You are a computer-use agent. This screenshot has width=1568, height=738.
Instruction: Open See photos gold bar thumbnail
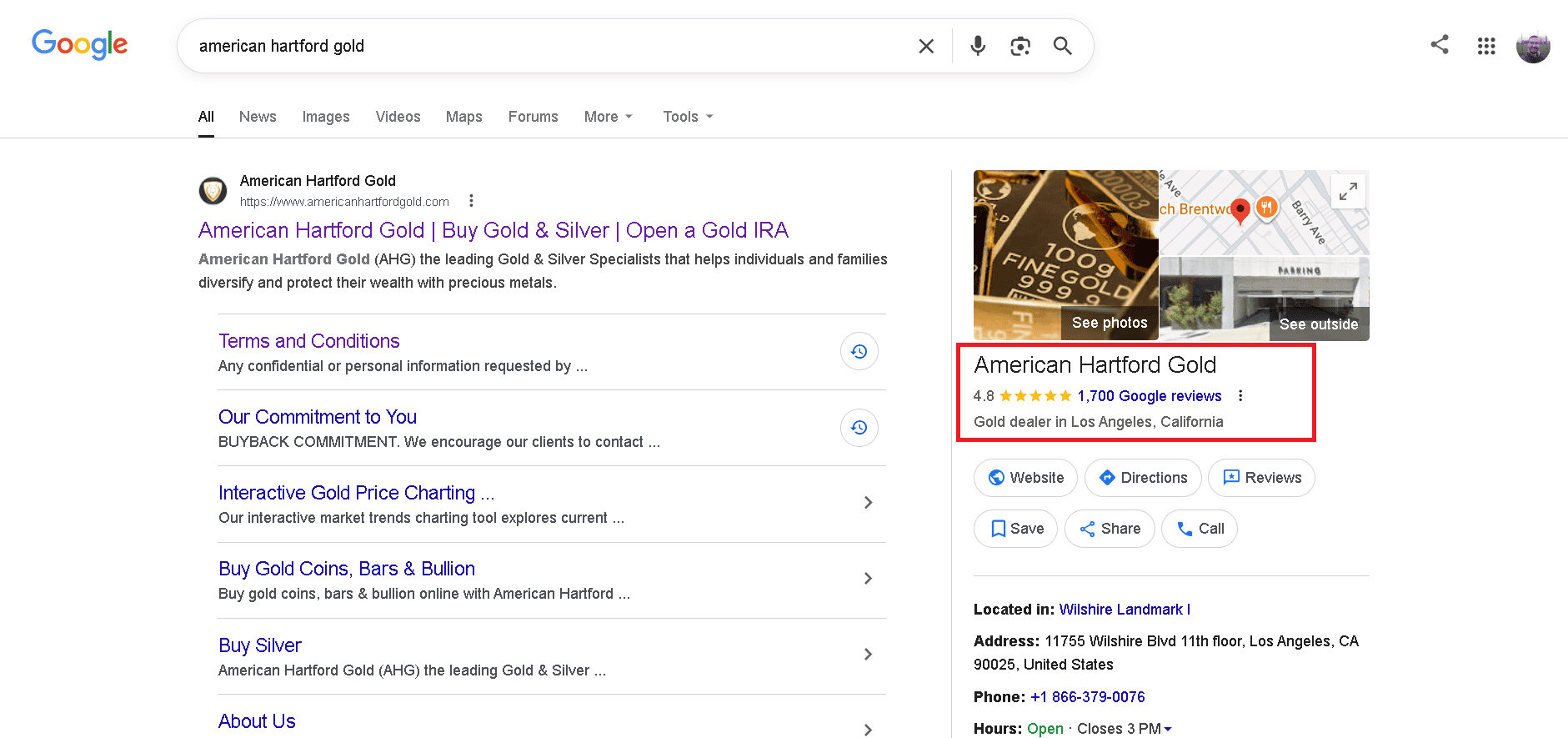click(1065, 255)
